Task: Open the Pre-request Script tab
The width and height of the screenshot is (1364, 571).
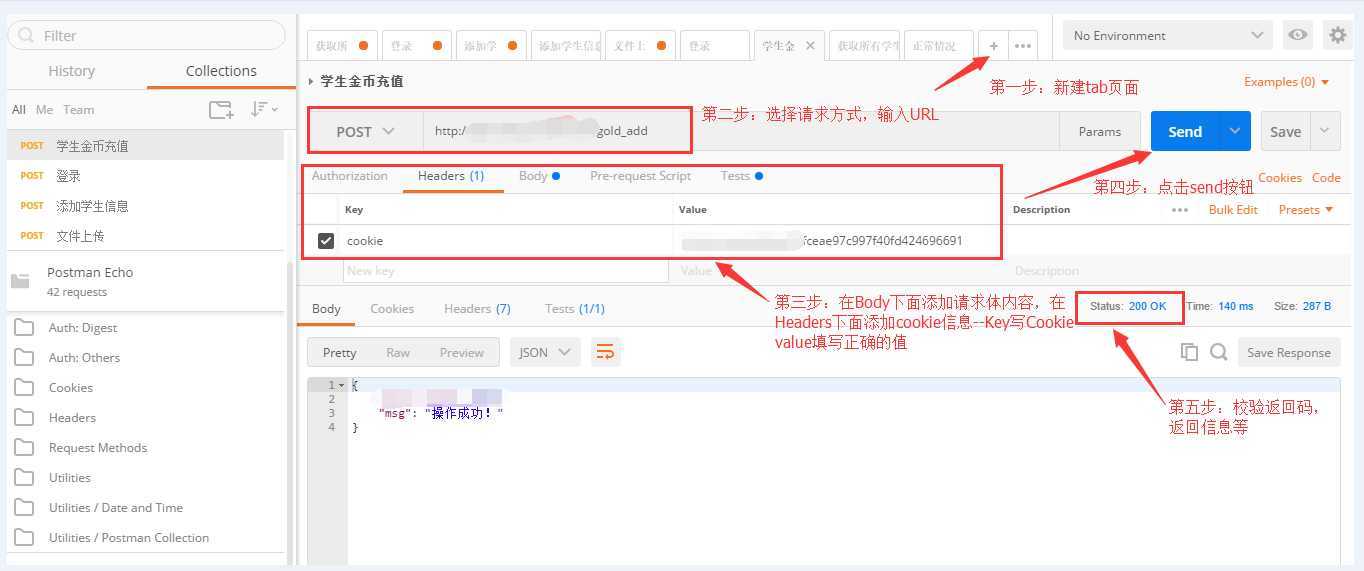Action: (640, 176)
